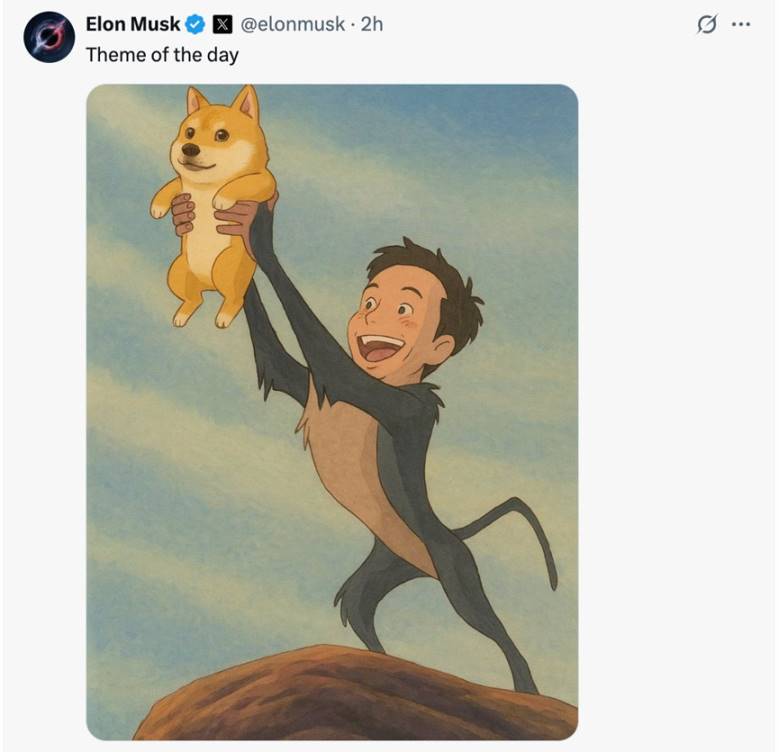Click the "Theme of the day" post text
779x752 pixels.
click(x=162, y=54)
